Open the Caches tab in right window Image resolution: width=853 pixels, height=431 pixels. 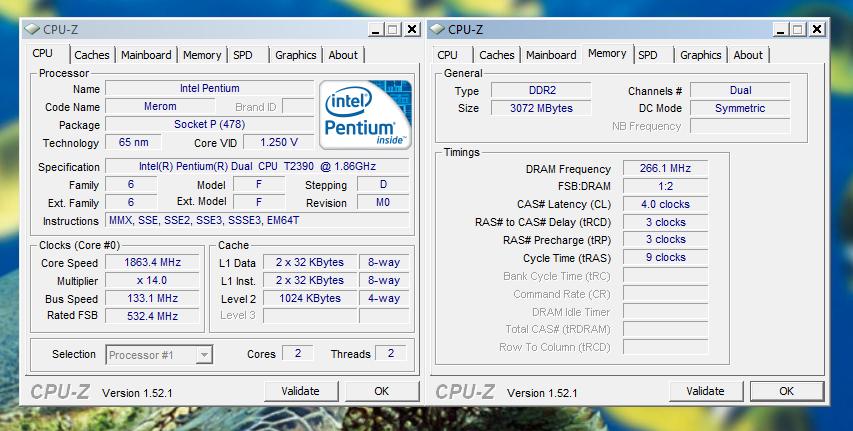click(497, 55)
